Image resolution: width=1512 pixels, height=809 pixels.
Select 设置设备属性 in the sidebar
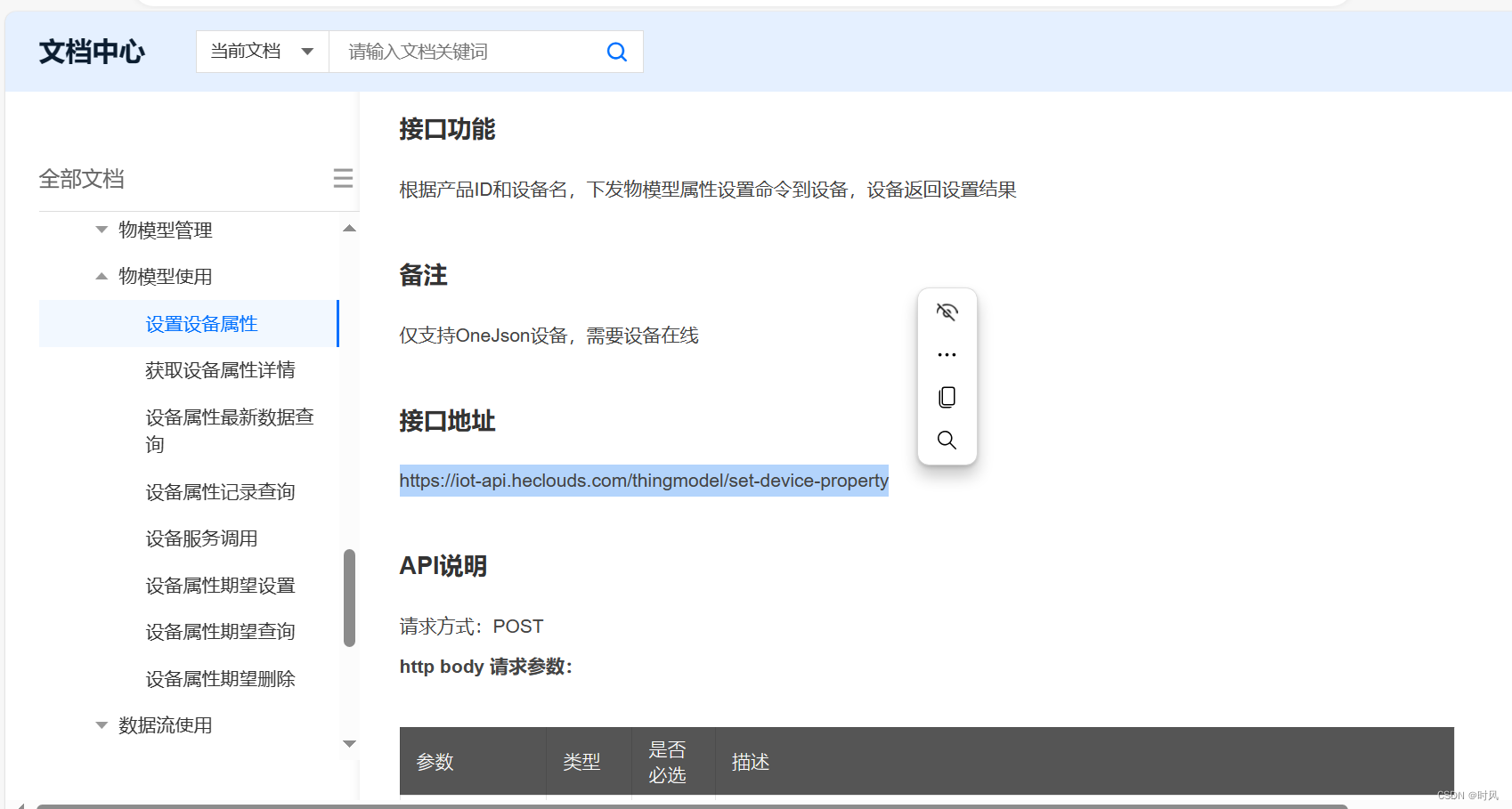(x=201, y=323)
